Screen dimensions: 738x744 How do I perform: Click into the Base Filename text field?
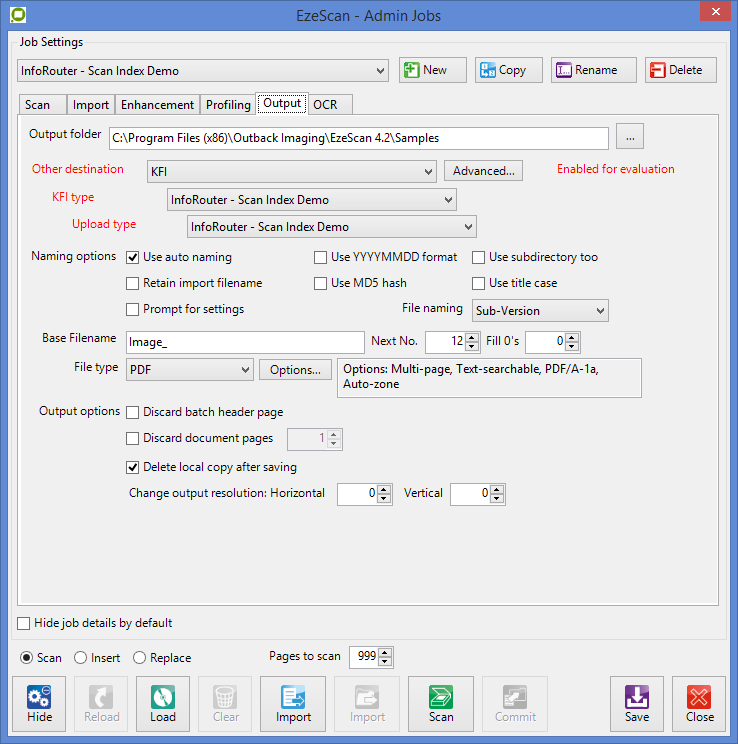tap(245, 342)
